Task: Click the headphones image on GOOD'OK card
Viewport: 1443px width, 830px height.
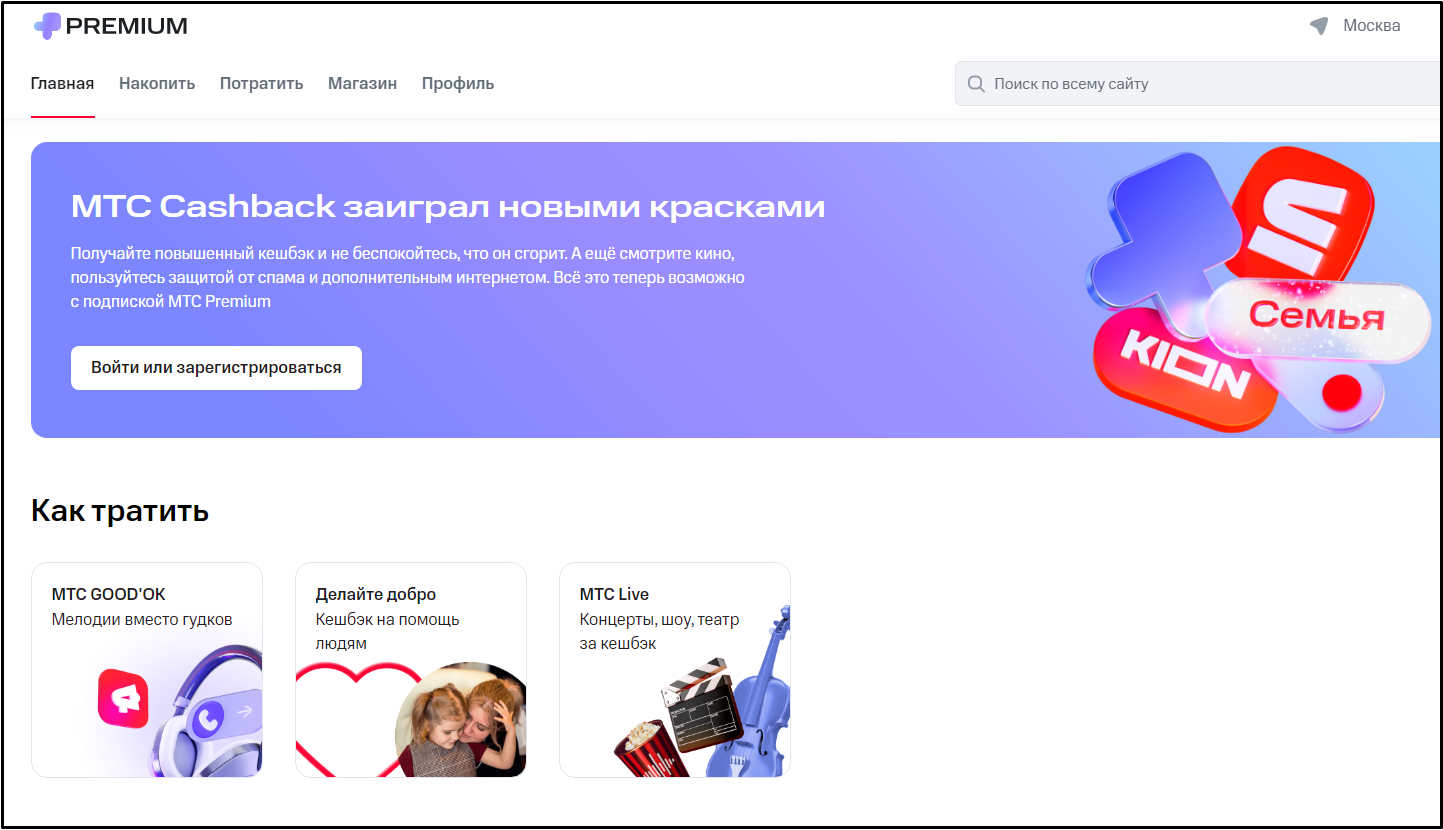Action: point(205,712)
